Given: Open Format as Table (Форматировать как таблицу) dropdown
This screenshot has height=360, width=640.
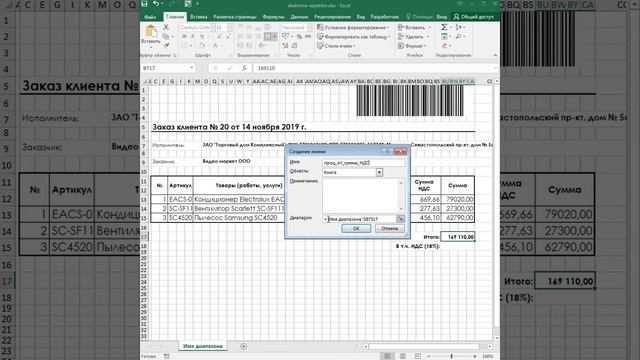Looking at the screenshot, I should pyautogui.click(x=354, y=37).
